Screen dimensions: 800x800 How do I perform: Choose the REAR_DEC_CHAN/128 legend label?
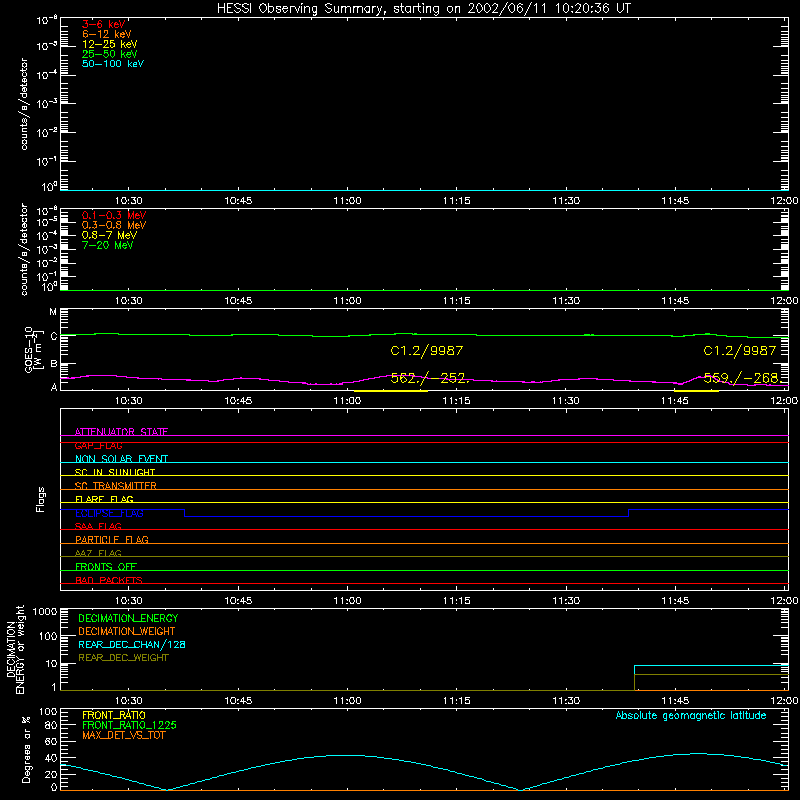[132, 645]
